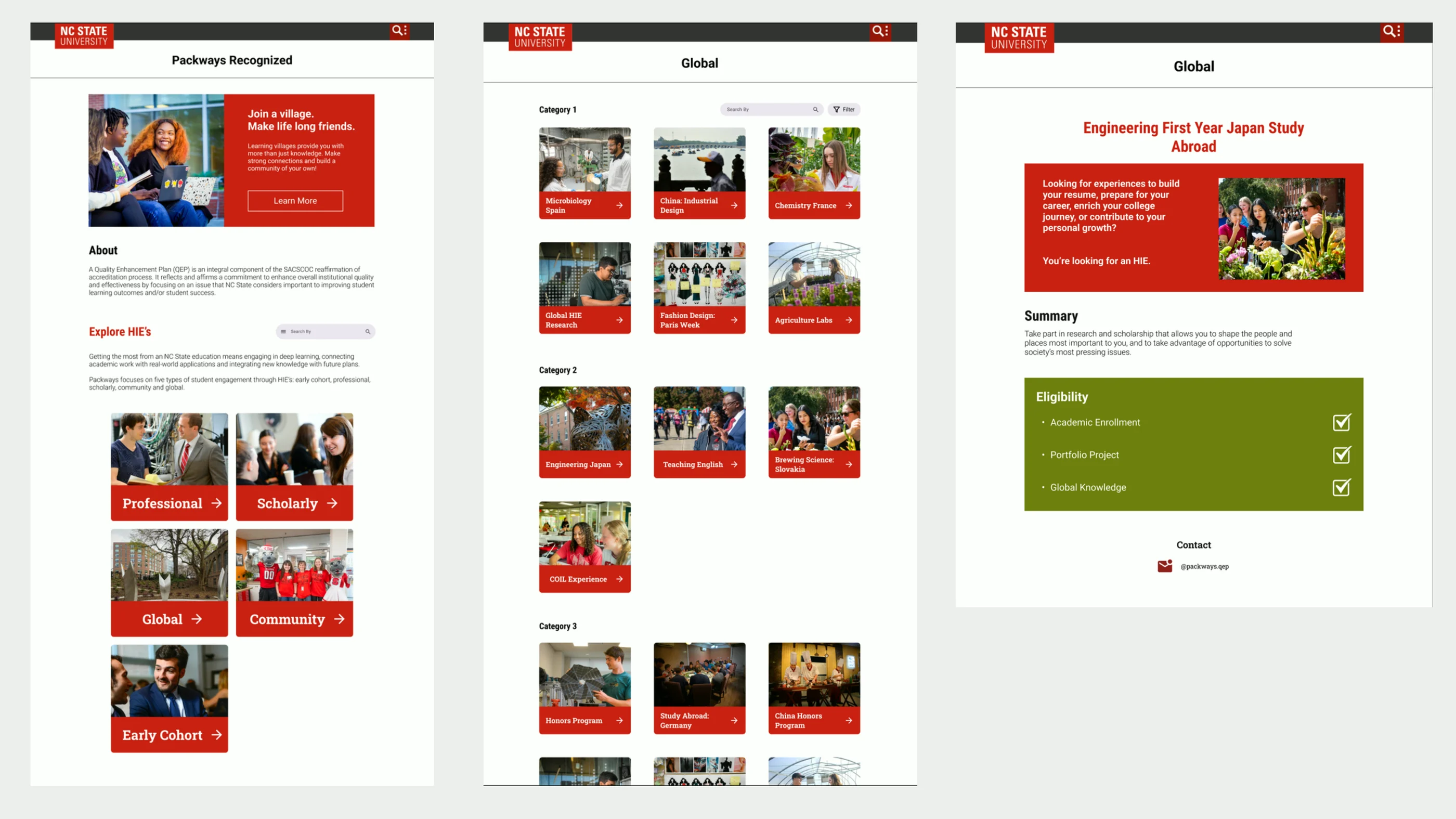The width and height of the screenshot is (1456, 819).
Task: Click the Explore HIE's Search By field
Action: [325, 332]
